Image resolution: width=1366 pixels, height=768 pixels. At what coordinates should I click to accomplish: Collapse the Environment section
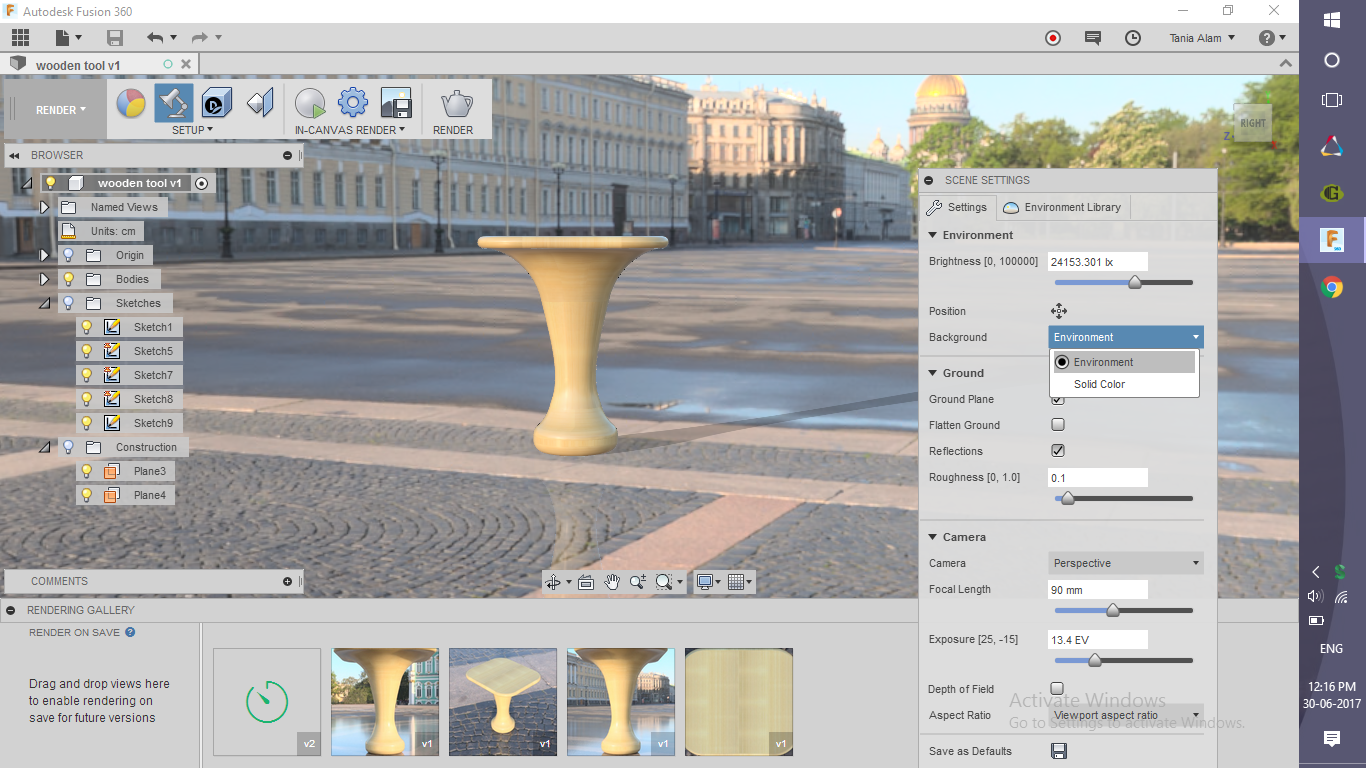tap(933, 235)
